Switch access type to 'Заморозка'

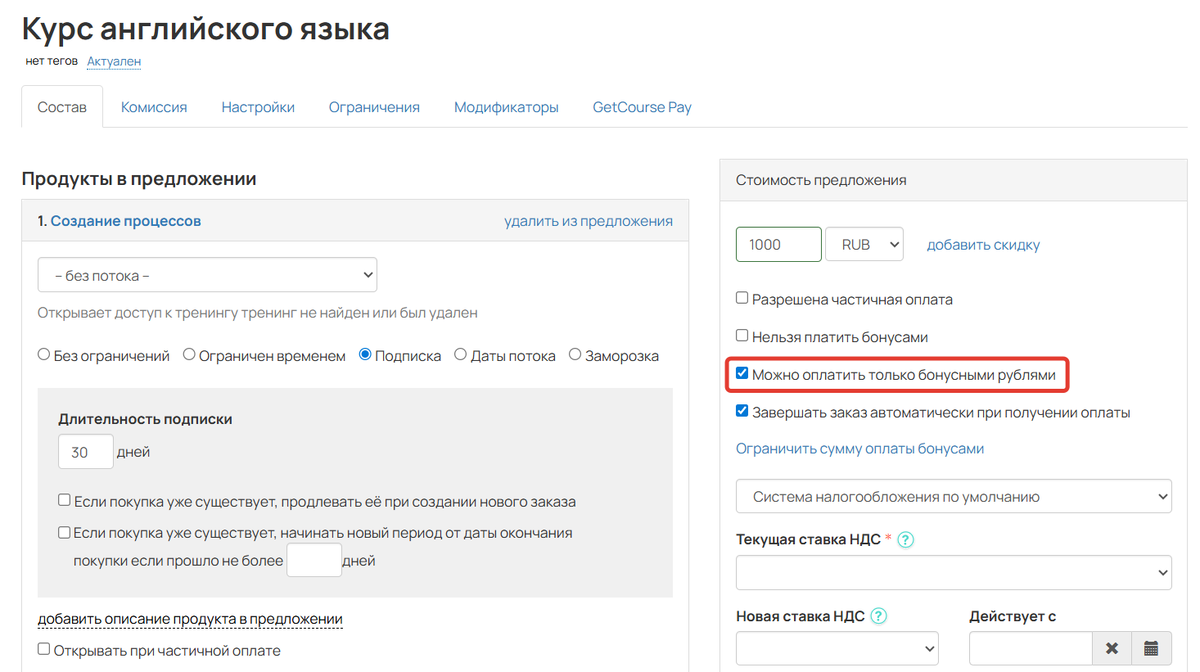tap(576, 353)
